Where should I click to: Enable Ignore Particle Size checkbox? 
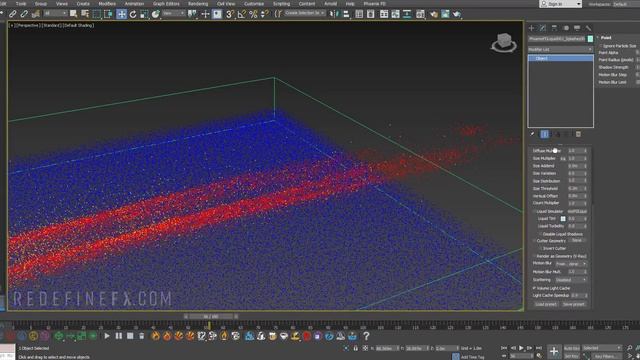click(x=600, y=46)
